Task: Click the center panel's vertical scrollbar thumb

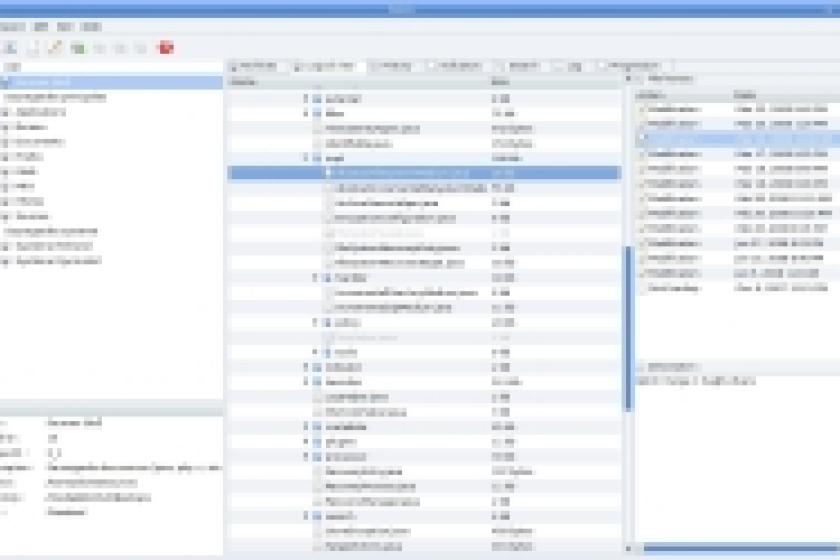Action: 628,328
